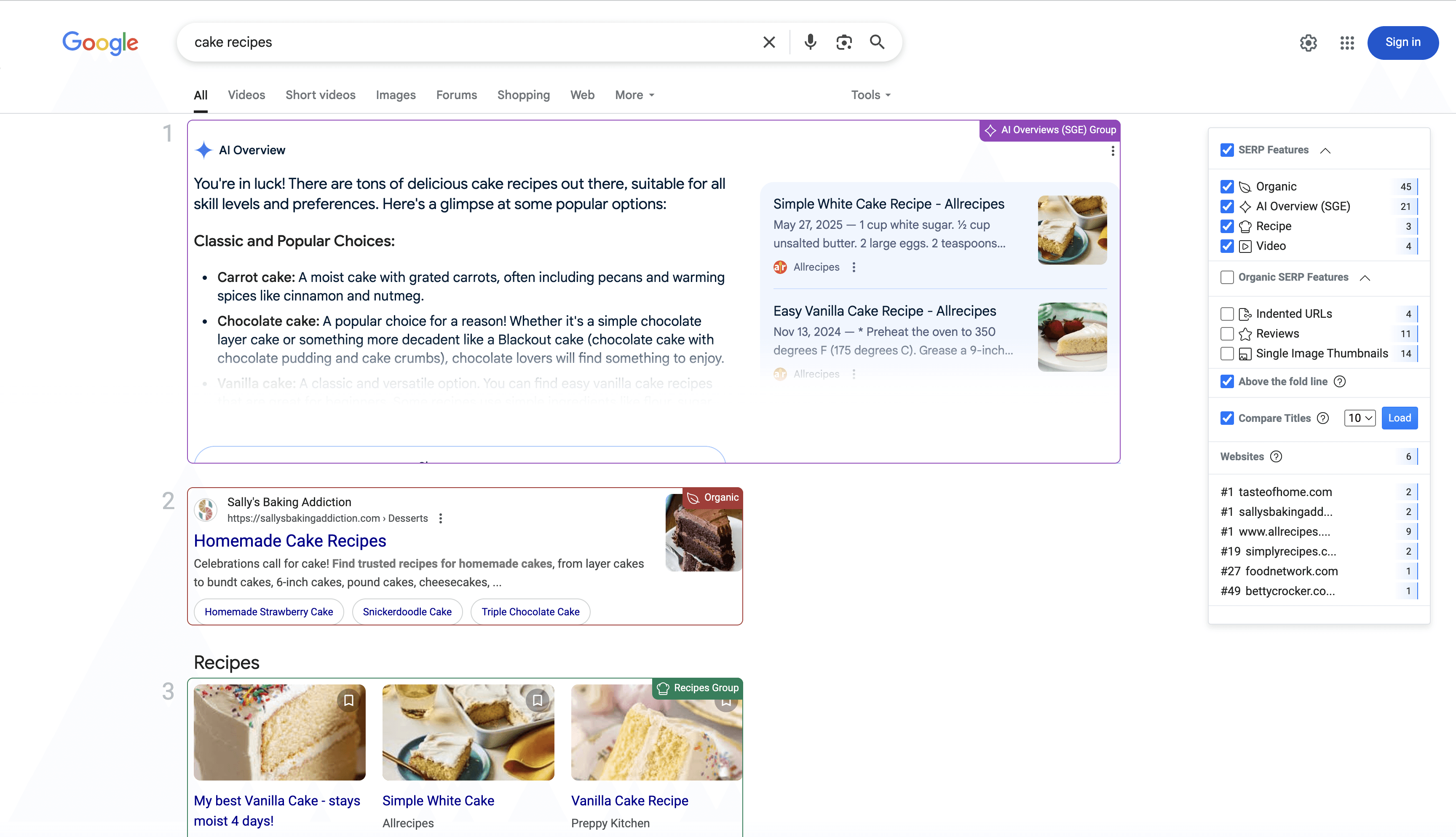Open the More search filters dropdown
Screen dimensions: 1456x837
point(634,95)
